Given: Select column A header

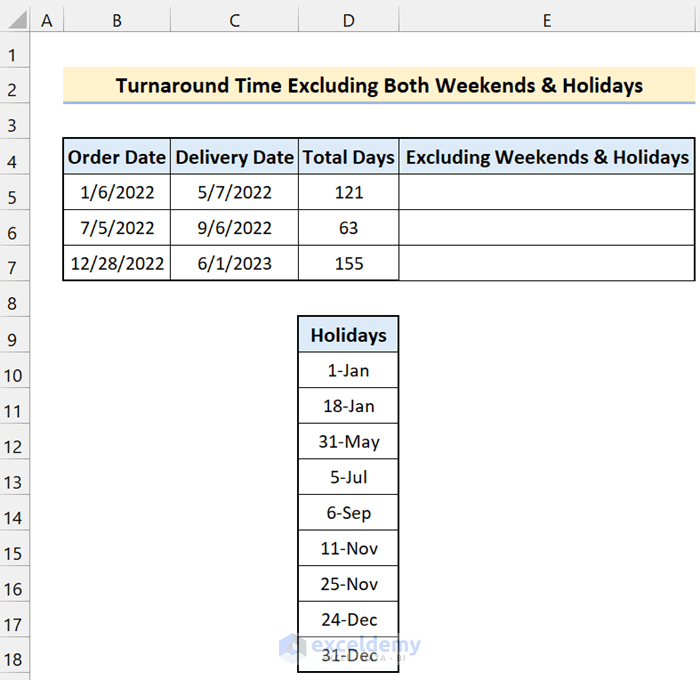Looking at the screenshot, I should [46, 21].
